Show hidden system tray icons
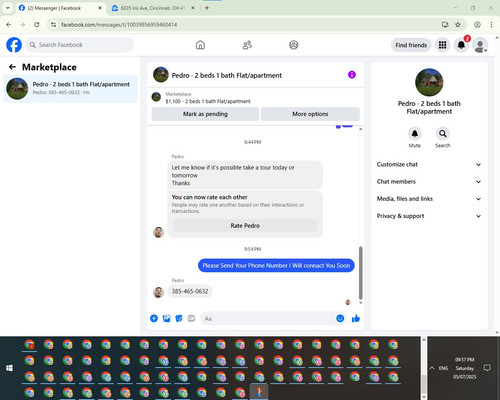 [432, 368]
